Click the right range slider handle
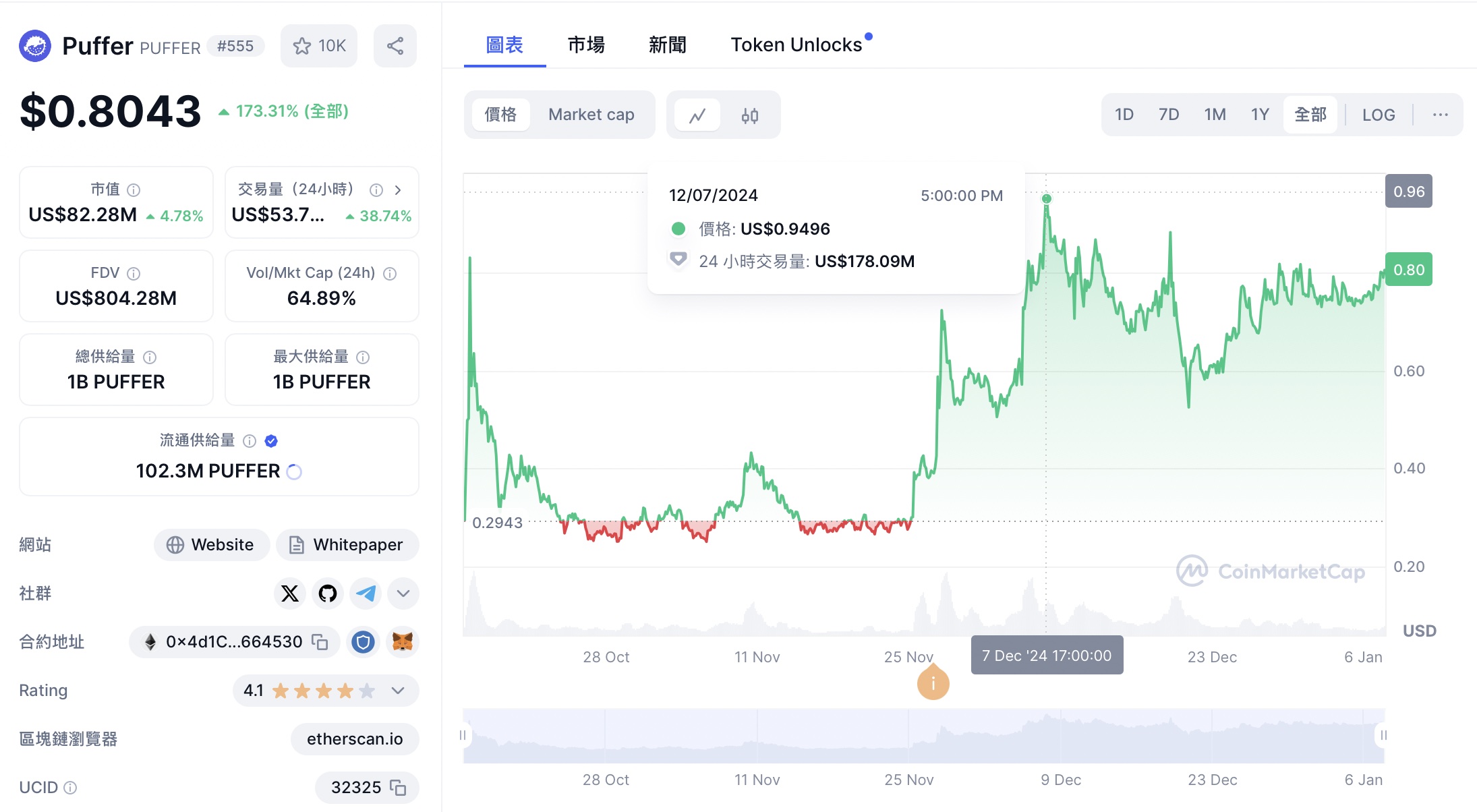 [x=1384, y=735]
